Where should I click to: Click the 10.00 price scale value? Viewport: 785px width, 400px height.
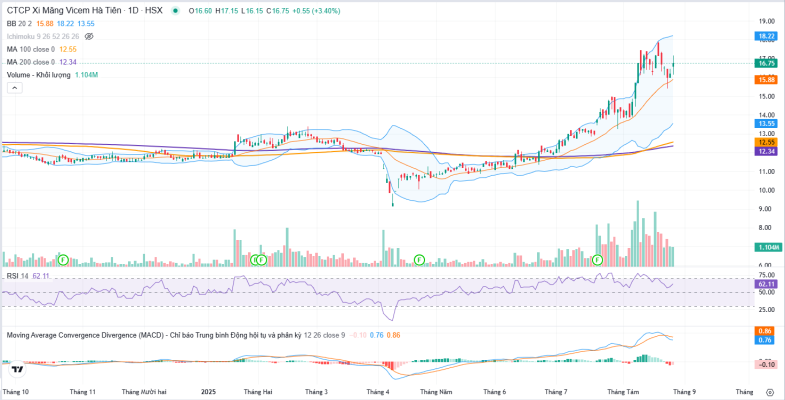(x=766, y=190)
